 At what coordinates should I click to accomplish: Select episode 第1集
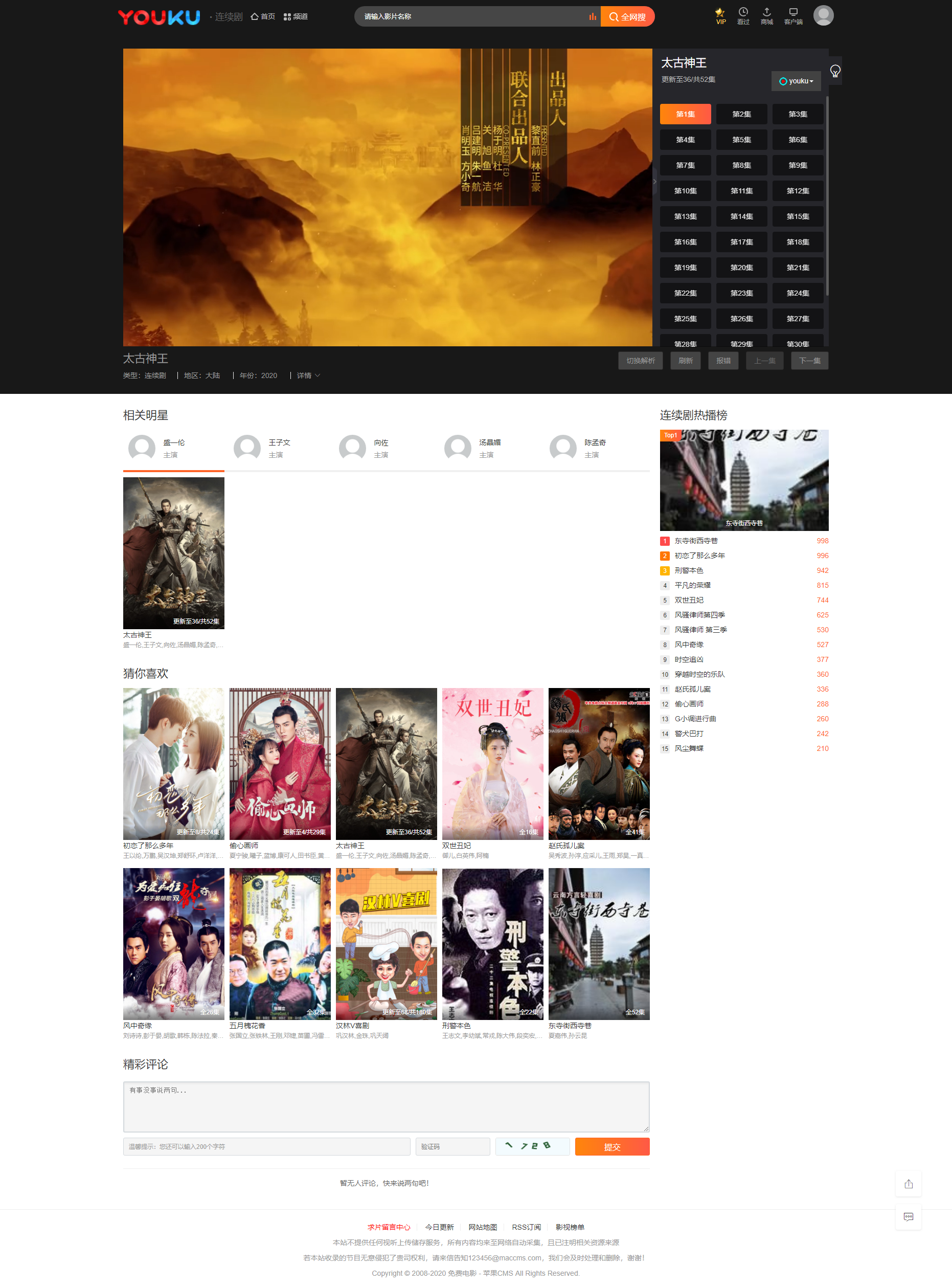(685, 114)
